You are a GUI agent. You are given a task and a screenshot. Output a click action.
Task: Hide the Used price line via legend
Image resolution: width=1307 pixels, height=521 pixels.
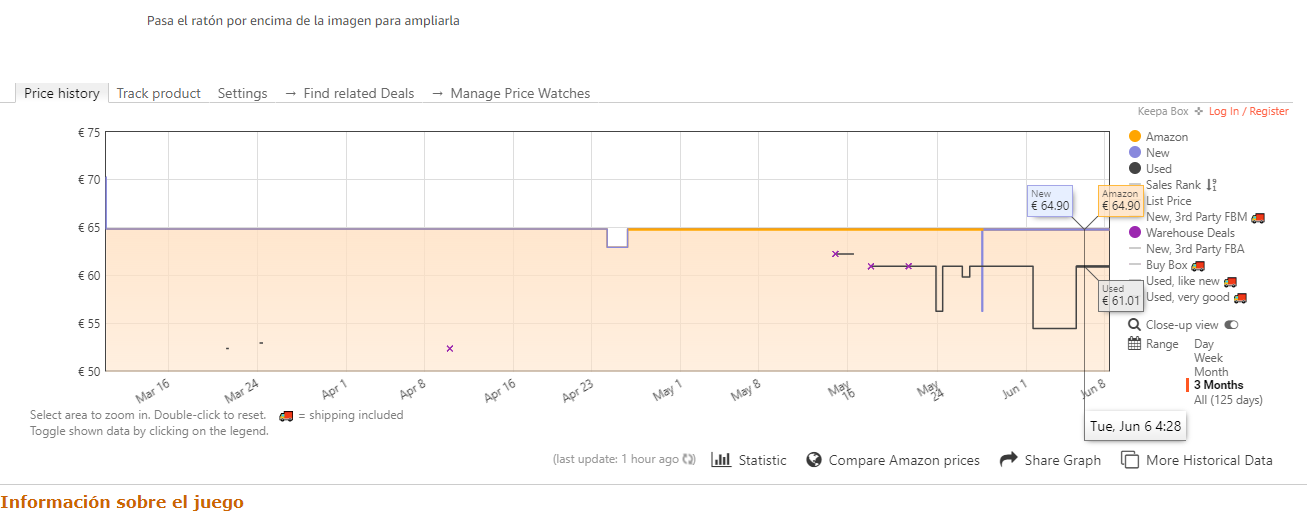[1158, 169]
